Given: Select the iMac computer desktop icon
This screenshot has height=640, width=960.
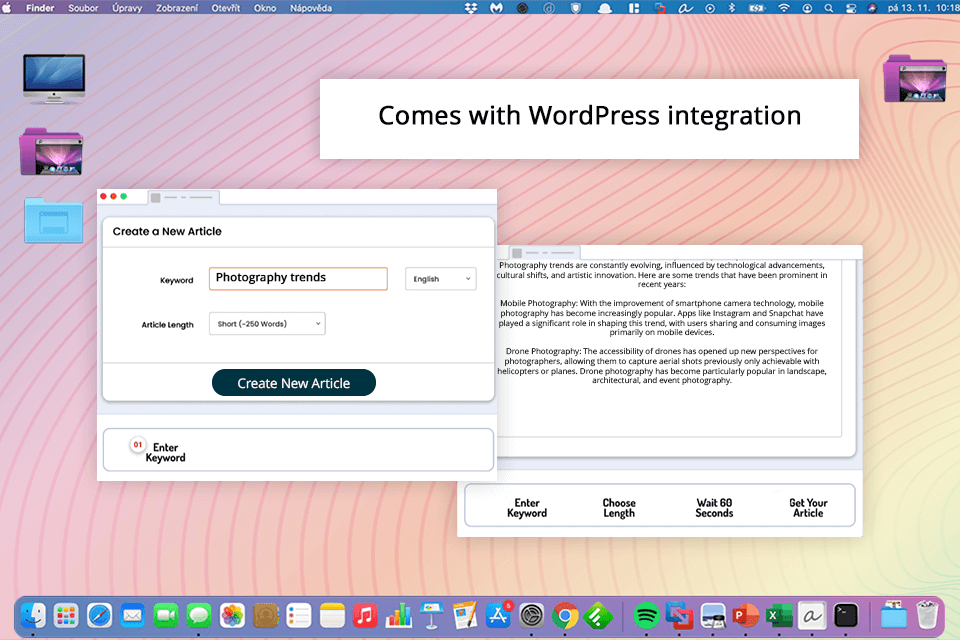Looking at the screenshot, I should pyautogui.click(x=54, y=79).
